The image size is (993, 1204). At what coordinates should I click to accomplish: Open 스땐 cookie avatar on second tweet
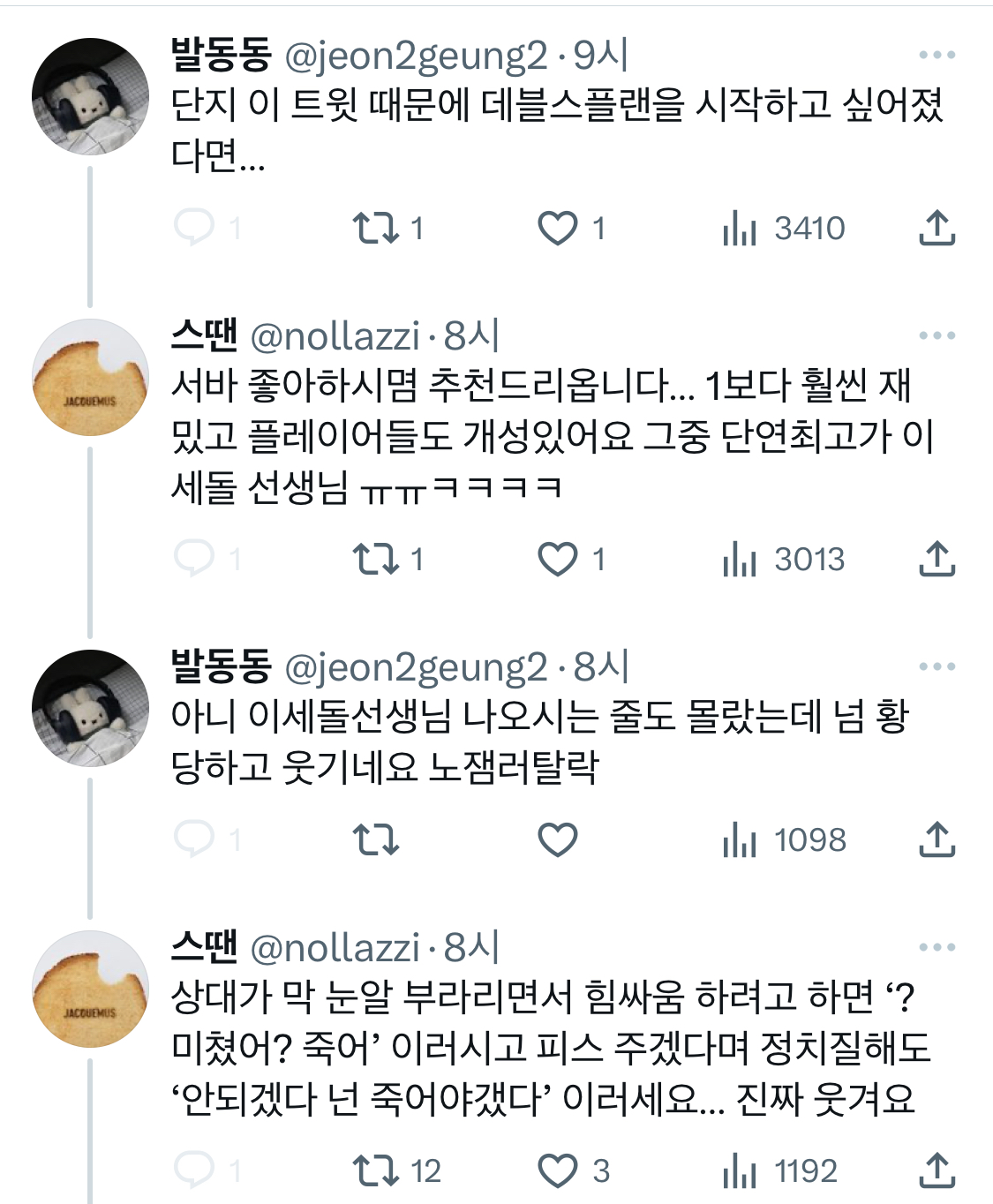90,378
